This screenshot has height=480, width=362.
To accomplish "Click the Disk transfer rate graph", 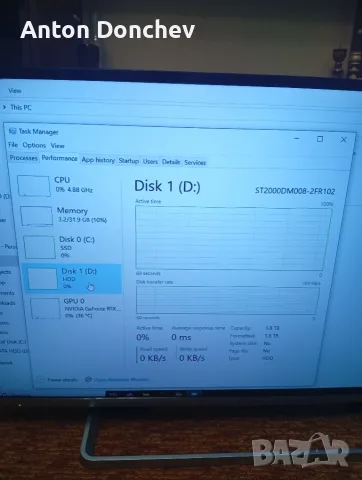I will (228, 300).
